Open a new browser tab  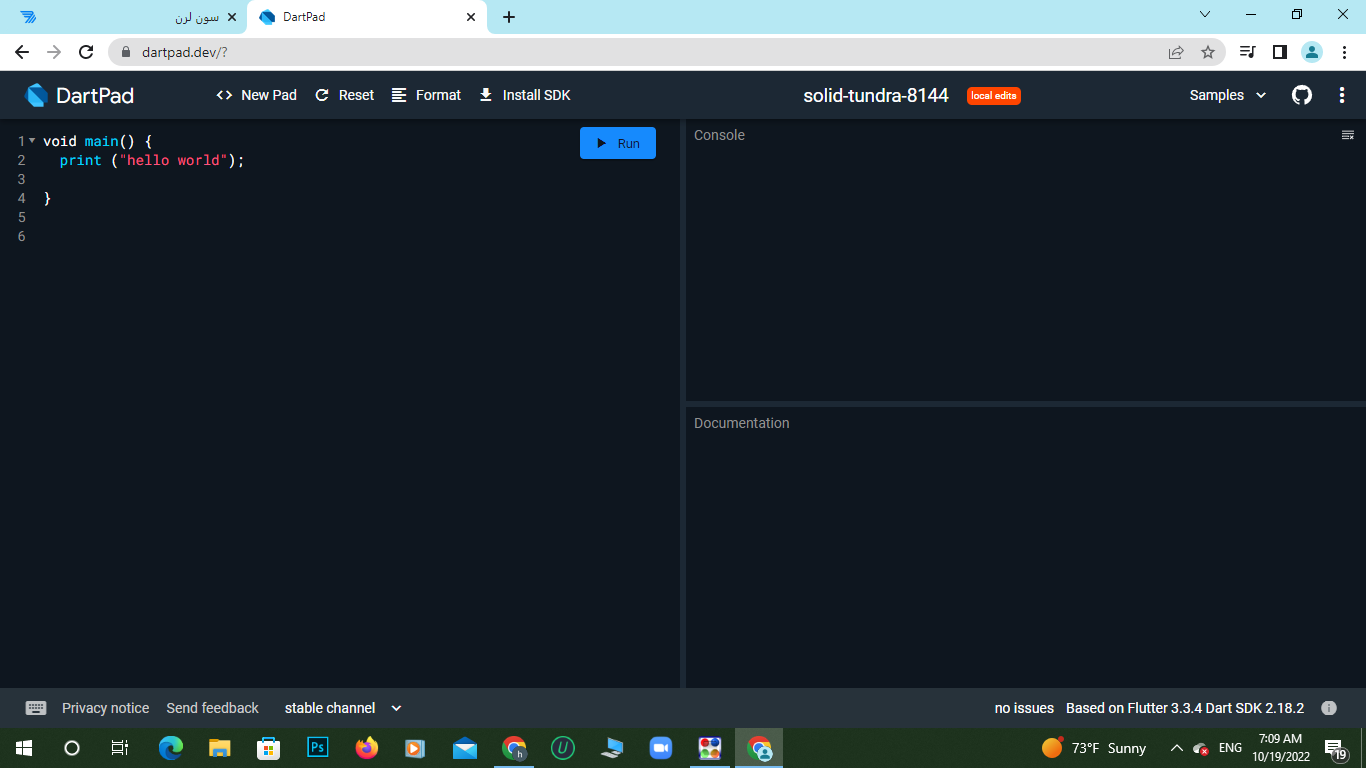509,17
